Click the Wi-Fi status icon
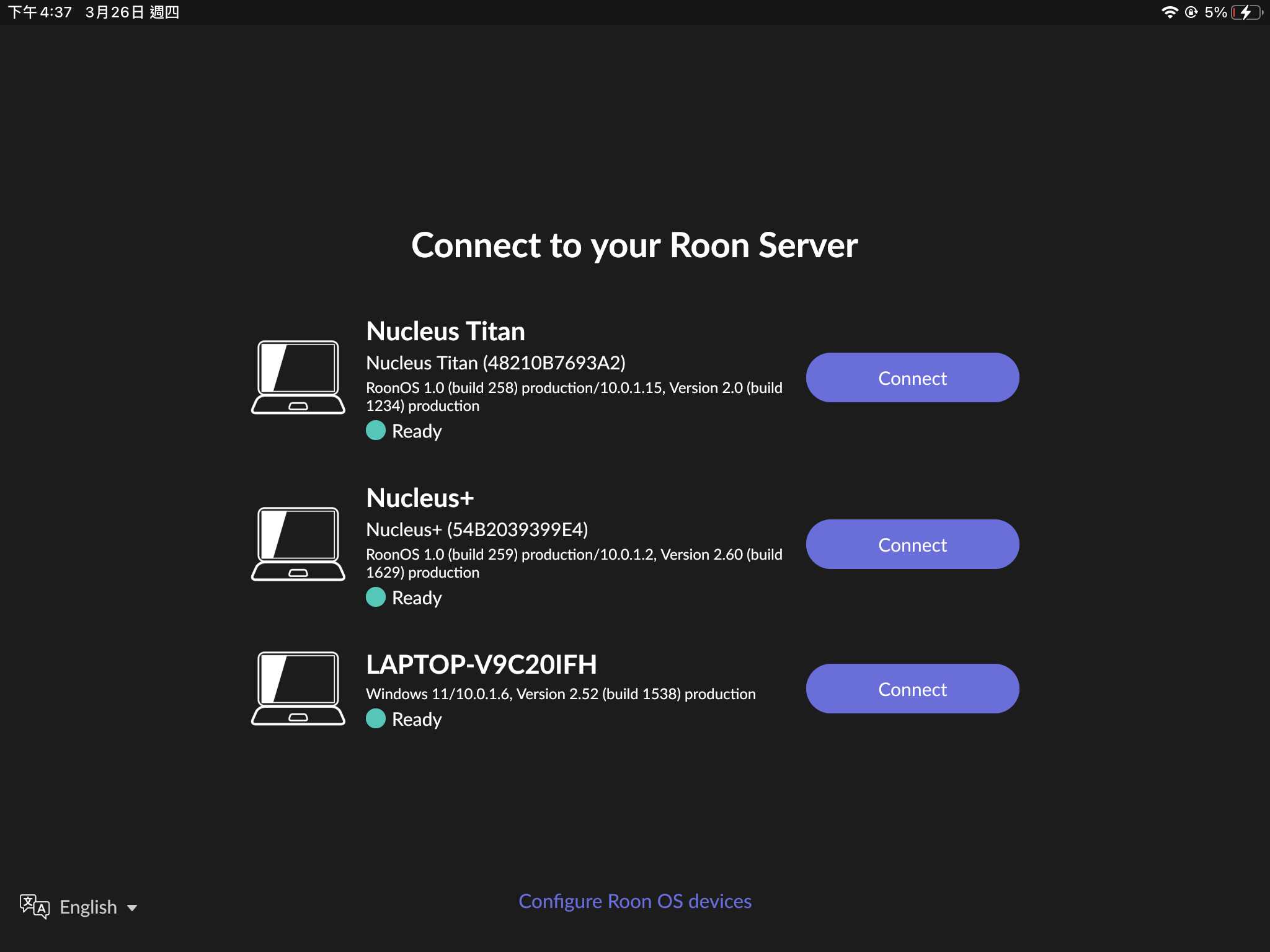The width and height of the screenshot is (1270, 952). coord(1169,12)
